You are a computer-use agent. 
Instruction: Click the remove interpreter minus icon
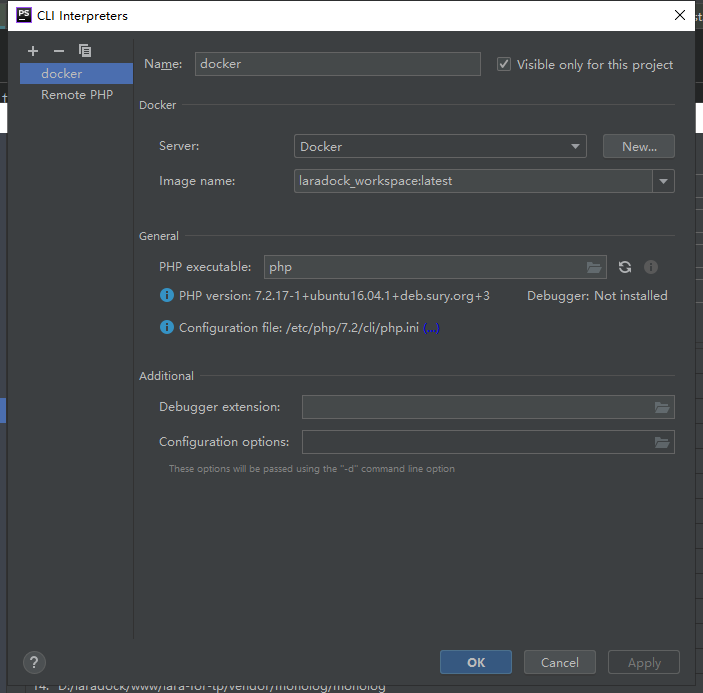(x=59, y=50)
